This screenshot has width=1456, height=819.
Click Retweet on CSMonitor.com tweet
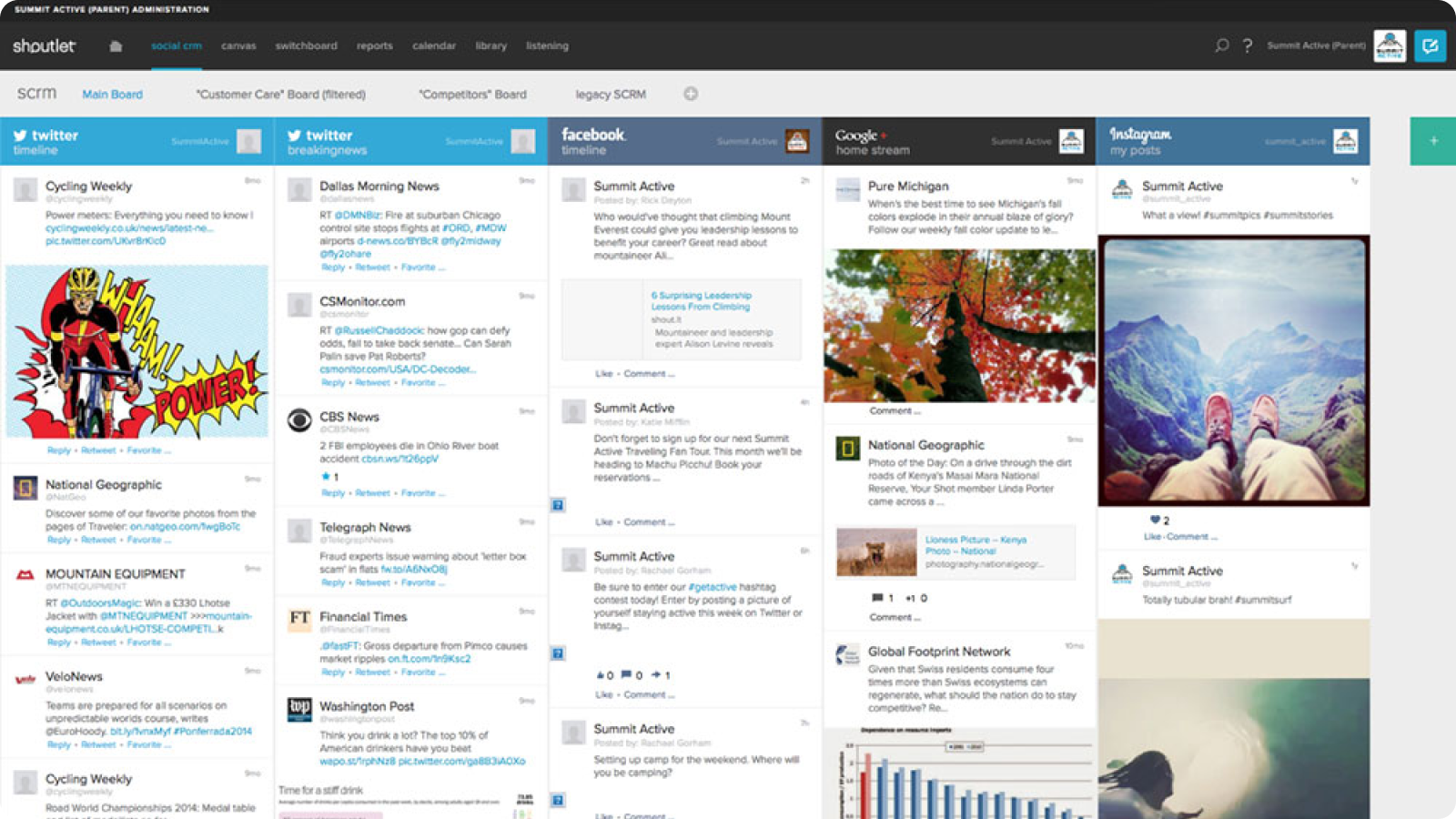[x=372, y=383]
